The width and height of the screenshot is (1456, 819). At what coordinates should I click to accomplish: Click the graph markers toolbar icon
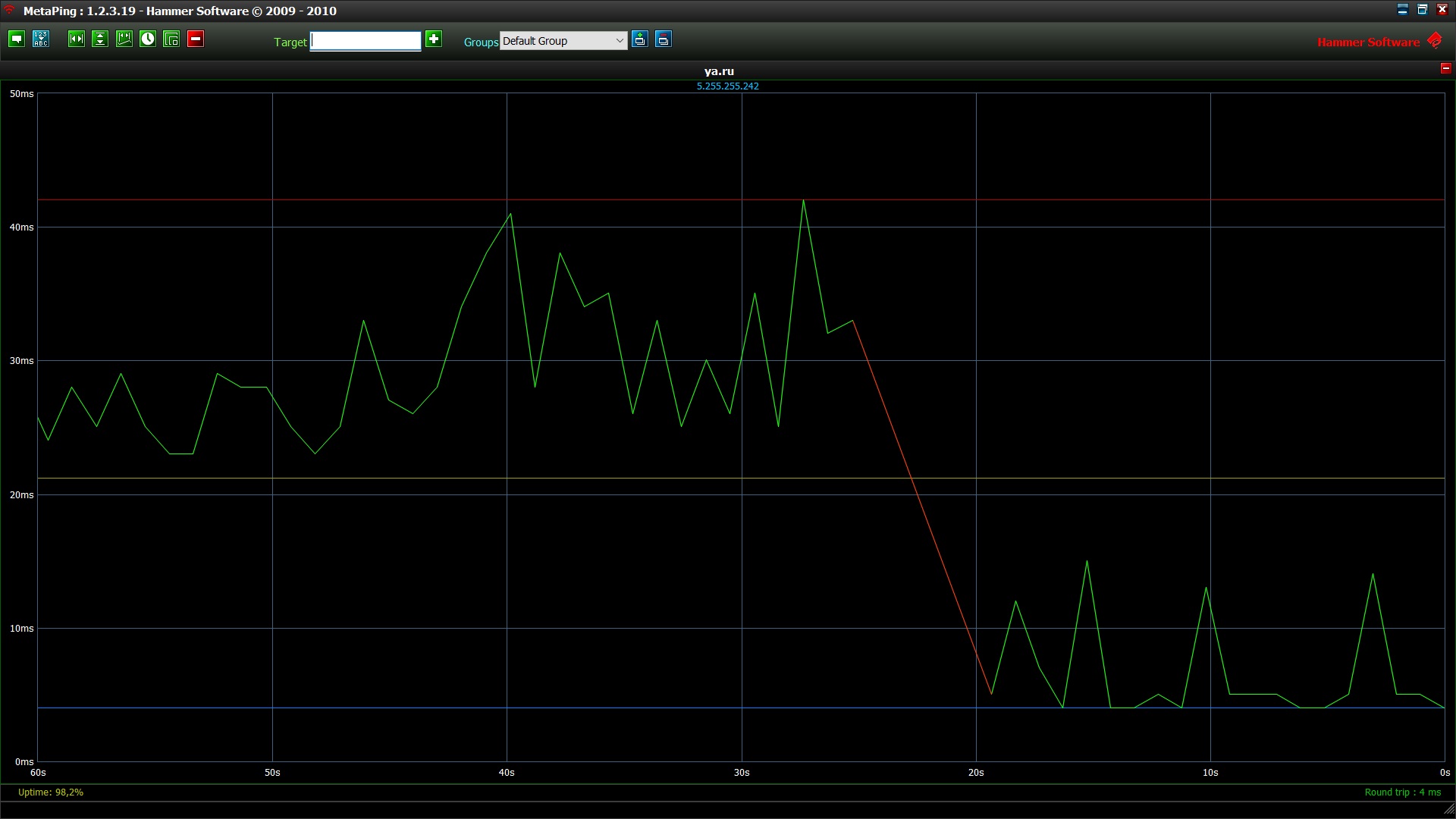coord(124,39)
